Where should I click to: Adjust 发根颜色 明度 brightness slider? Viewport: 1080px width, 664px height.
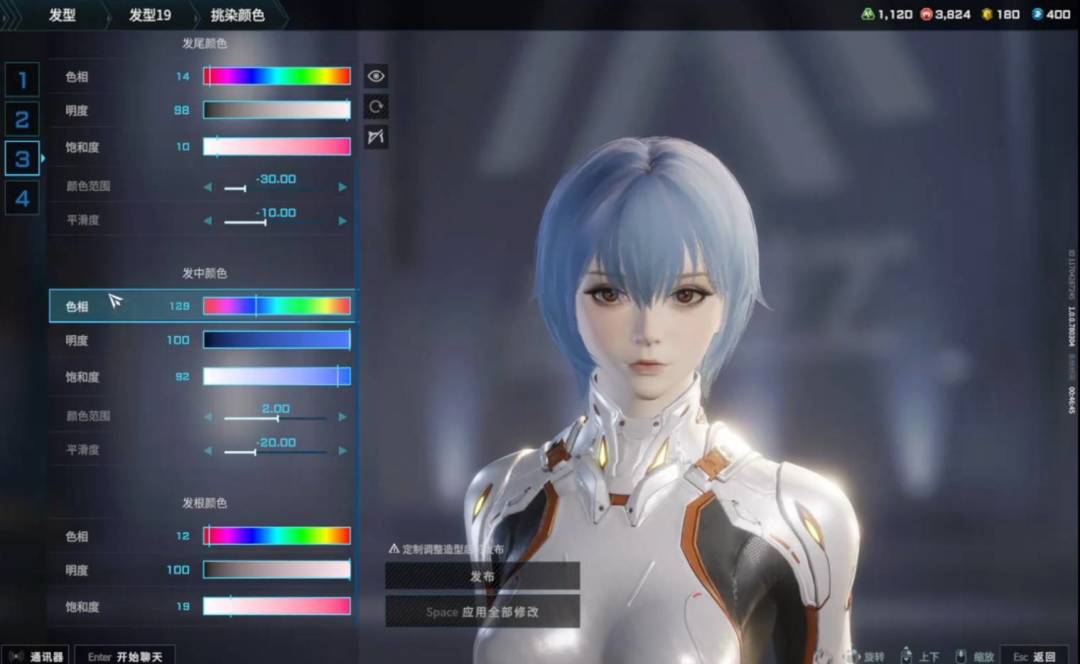click(x=277, y=570)
